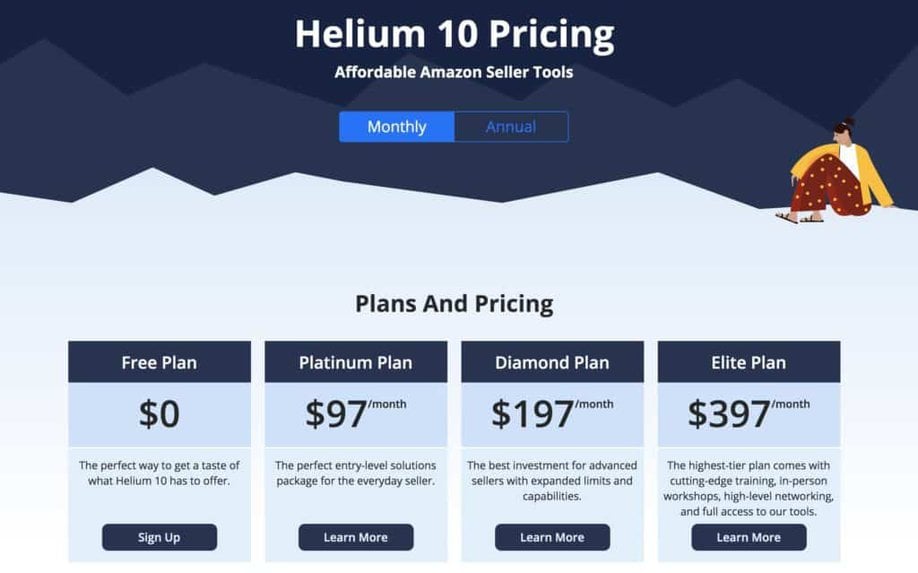The width and height of the screenshot is (918, 573).
Task: Click Sign Up under Free Plan
Action: (x=159, y=537)
